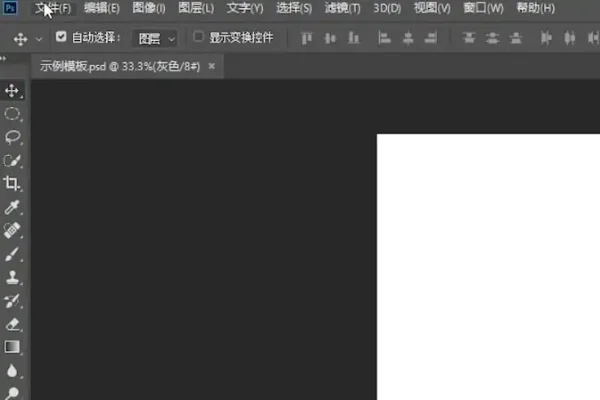This screenshot has width=600, height=400.
Task: Activate the Quick Selection tool
Action: (13, 160)
